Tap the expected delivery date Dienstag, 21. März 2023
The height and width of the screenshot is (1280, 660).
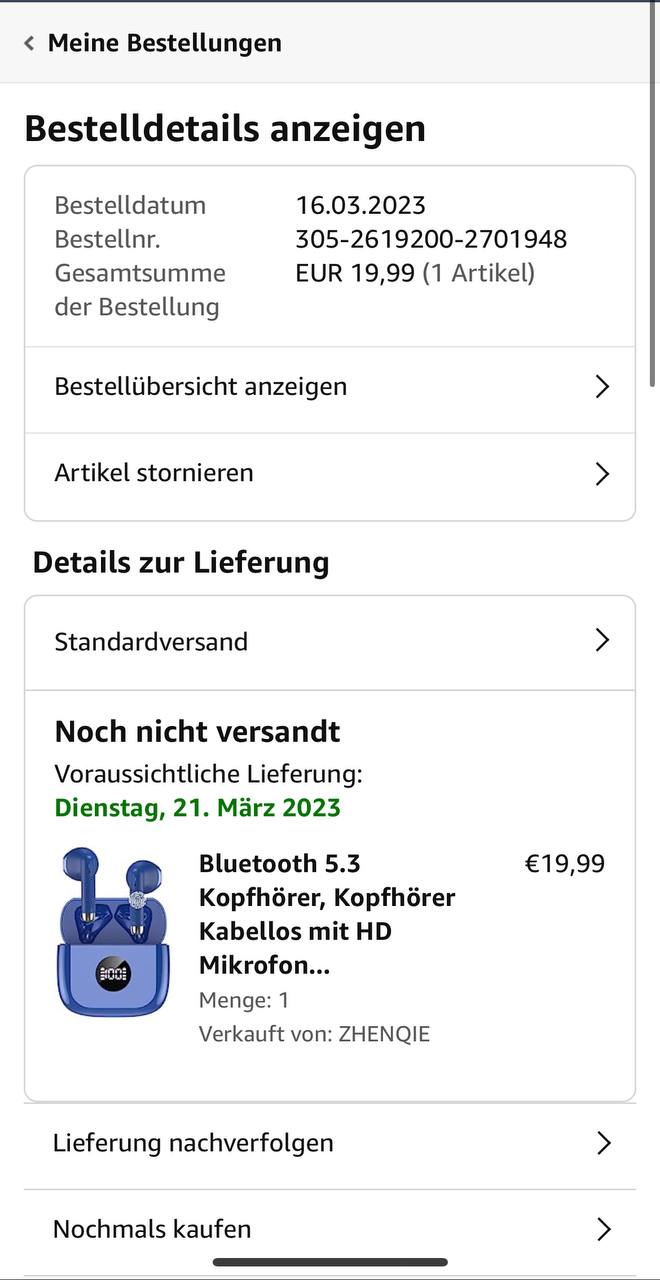[x=197, y=808]
